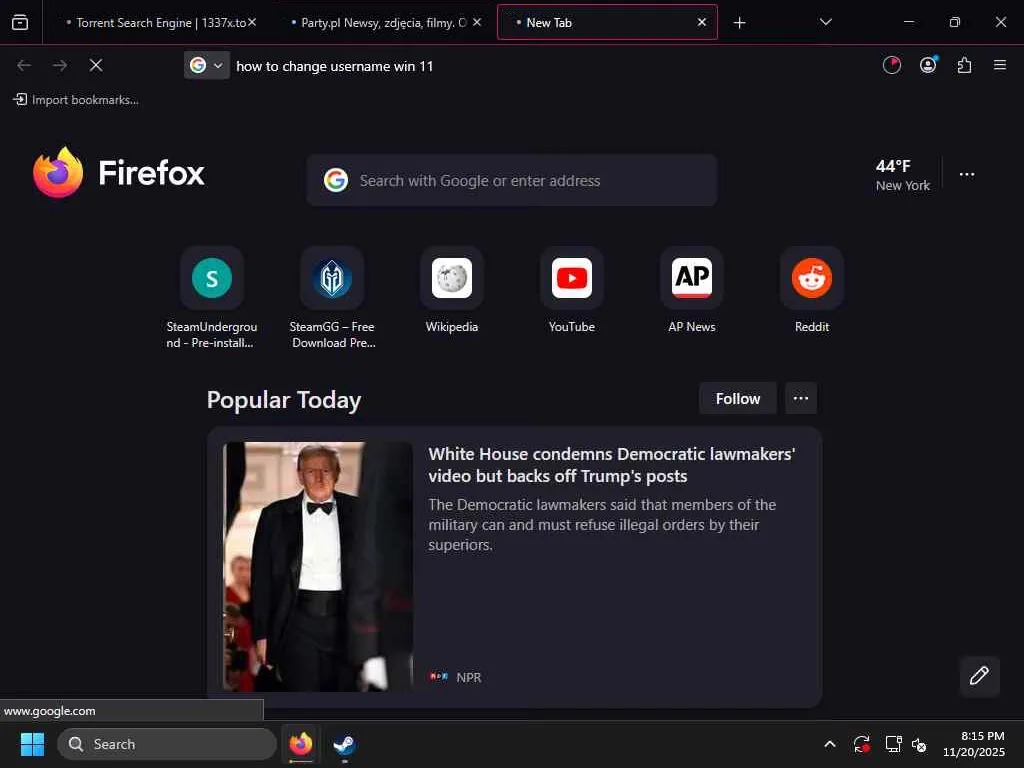
Task: Click the sync update tray icon
Action: click(861, 744)
